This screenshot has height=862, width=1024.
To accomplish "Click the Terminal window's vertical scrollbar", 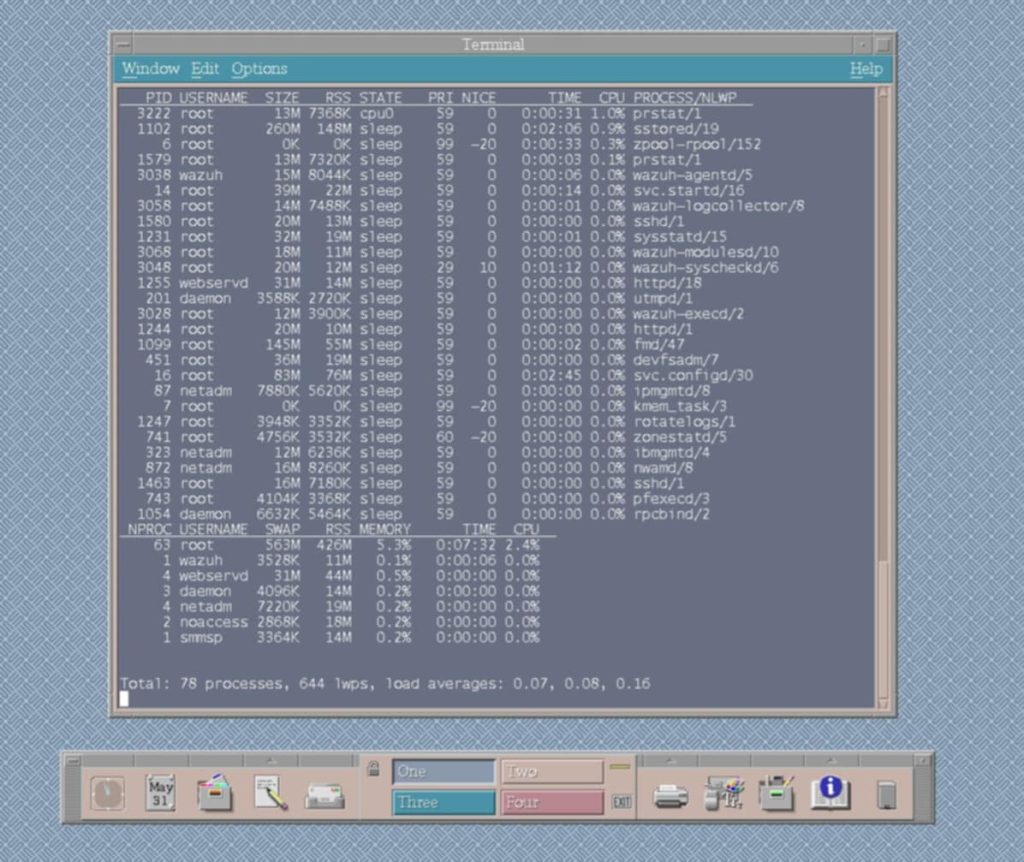I will point(882,400).
